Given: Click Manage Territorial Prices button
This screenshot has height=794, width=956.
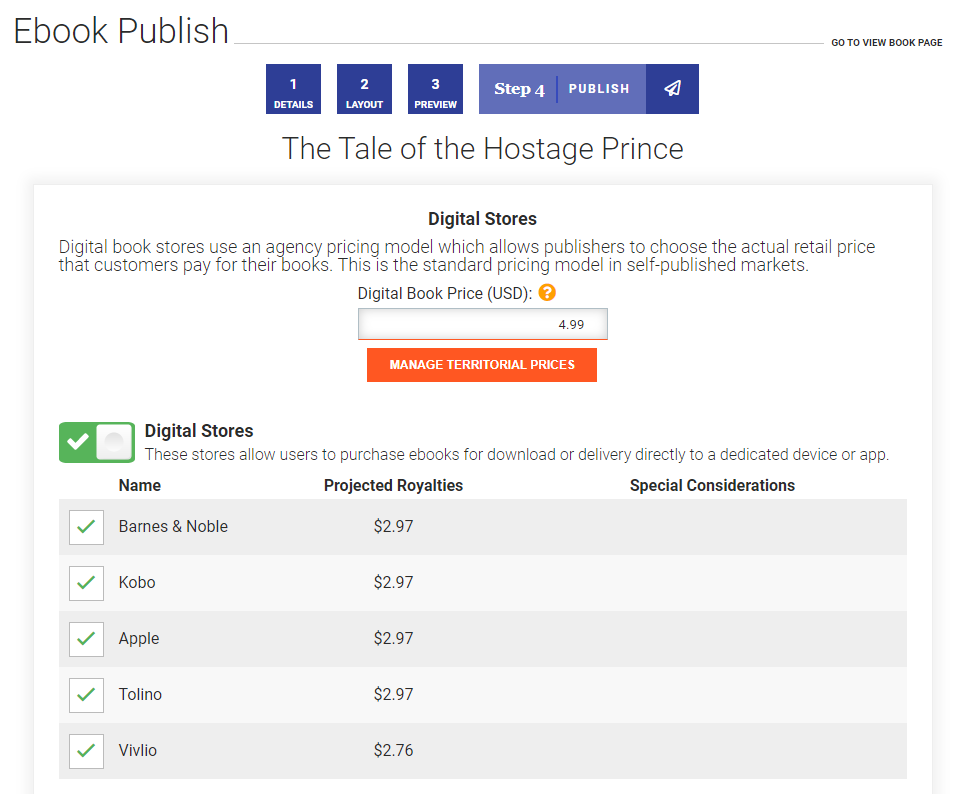Looking at the screenshot, I should [x=482, y=365].
